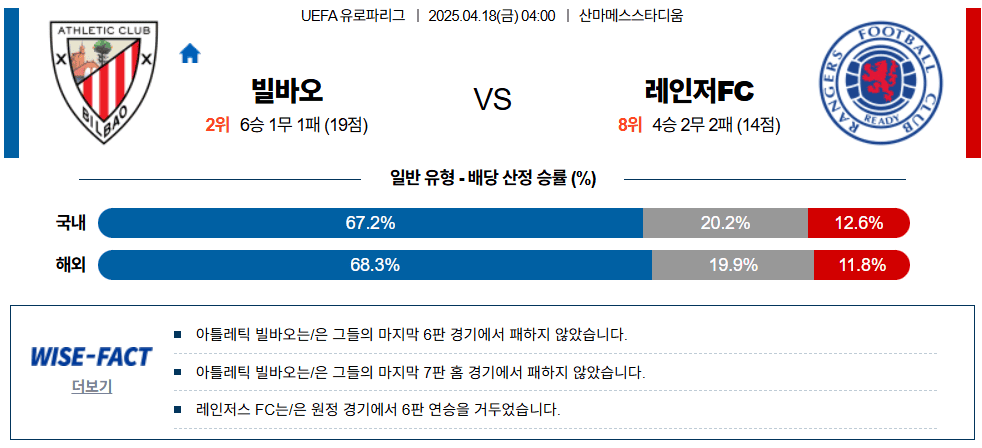This screenshot has height=448, width=982.
Task: Open the 더보기 link
Action: click(x=92, y=386)
